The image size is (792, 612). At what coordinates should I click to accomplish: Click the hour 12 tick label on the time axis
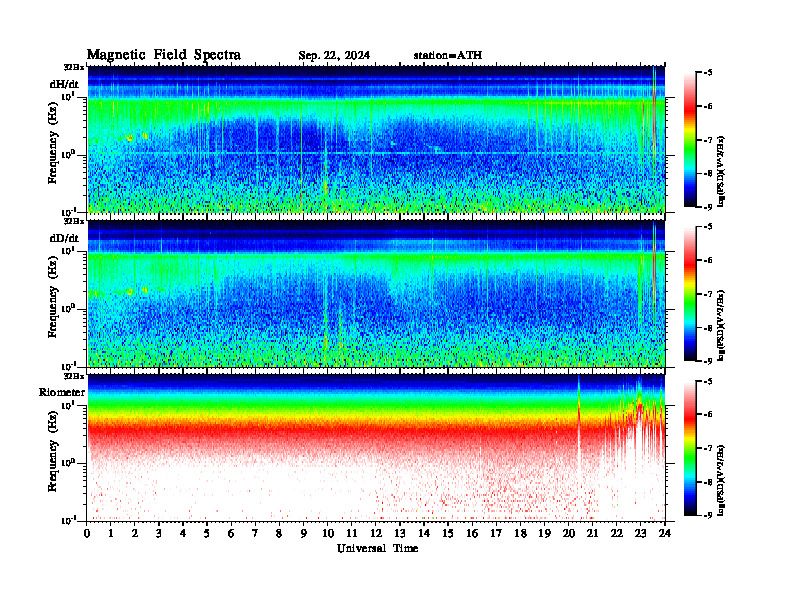coord(376,533)
